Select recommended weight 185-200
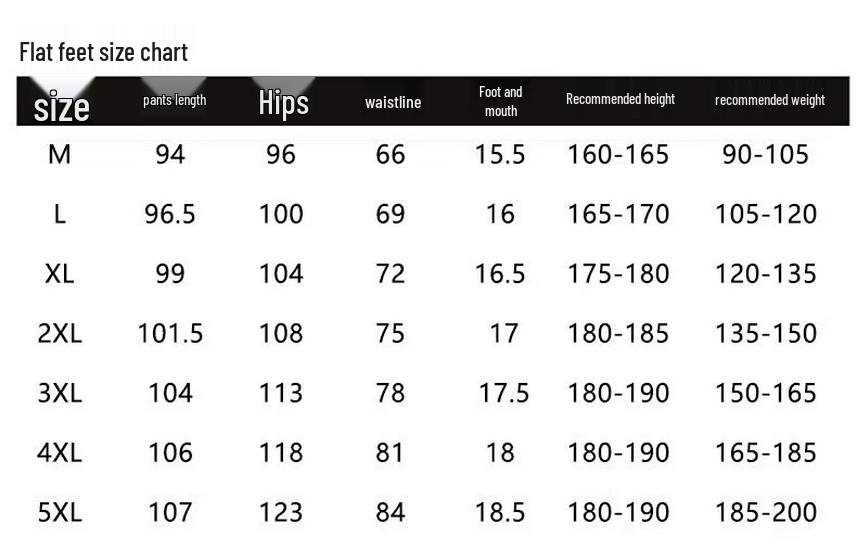The height and width of the screenshot is (550, 857). click(766, 512)
